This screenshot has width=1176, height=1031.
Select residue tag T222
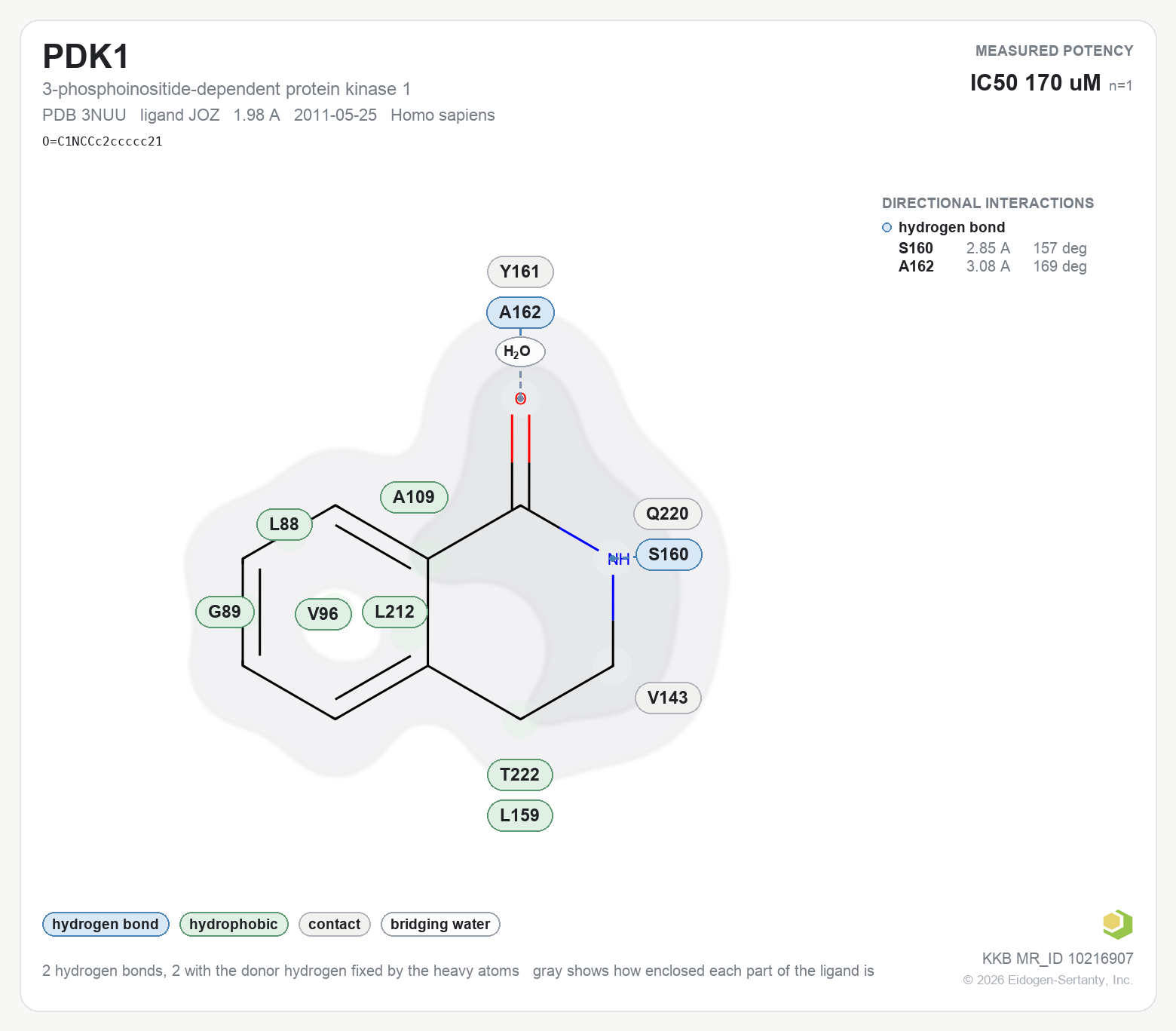[x=520, y=775]
